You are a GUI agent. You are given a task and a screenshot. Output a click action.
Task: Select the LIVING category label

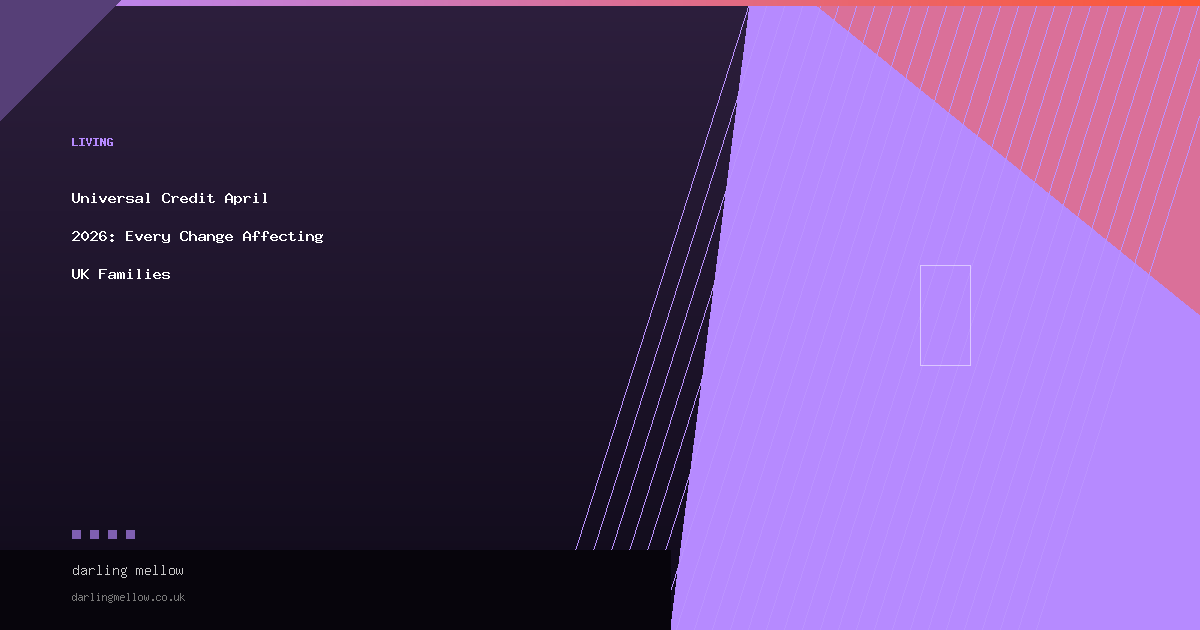[x=92, y=142]
